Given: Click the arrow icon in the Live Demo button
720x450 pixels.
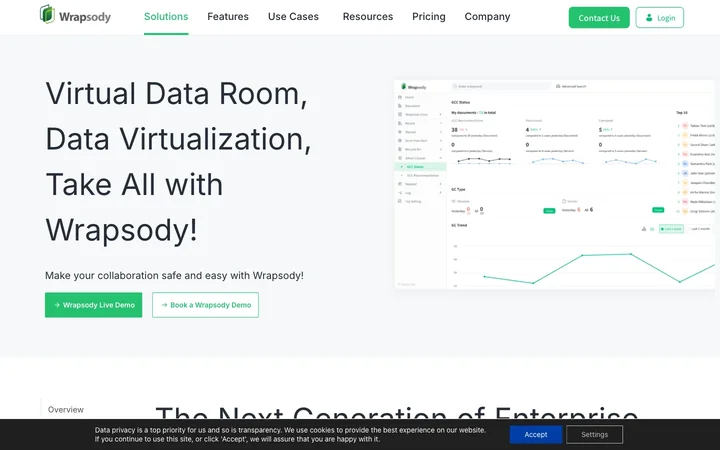Looking at the screenshot, I should click(57, 305).
